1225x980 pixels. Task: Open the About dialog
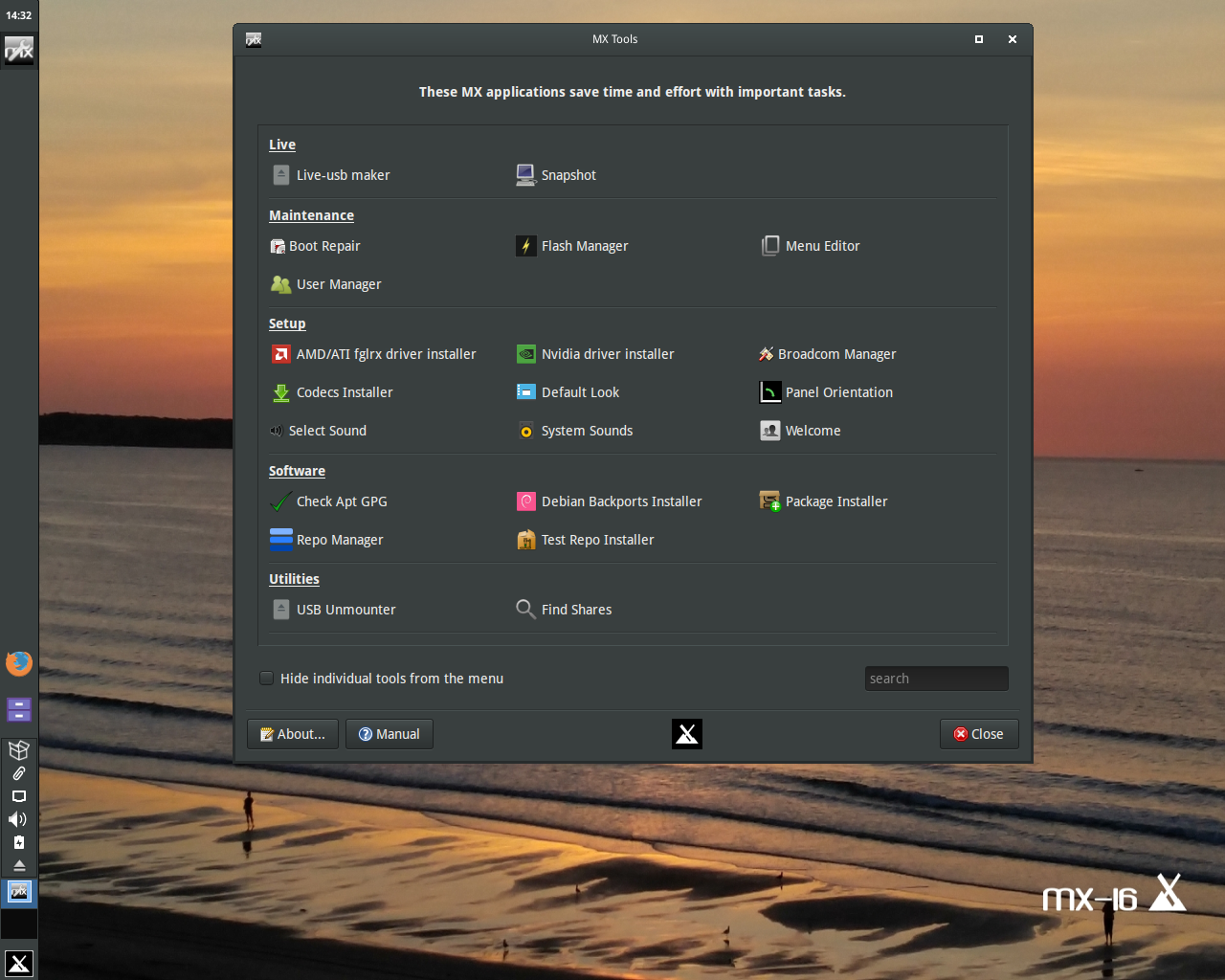point(293,734)
